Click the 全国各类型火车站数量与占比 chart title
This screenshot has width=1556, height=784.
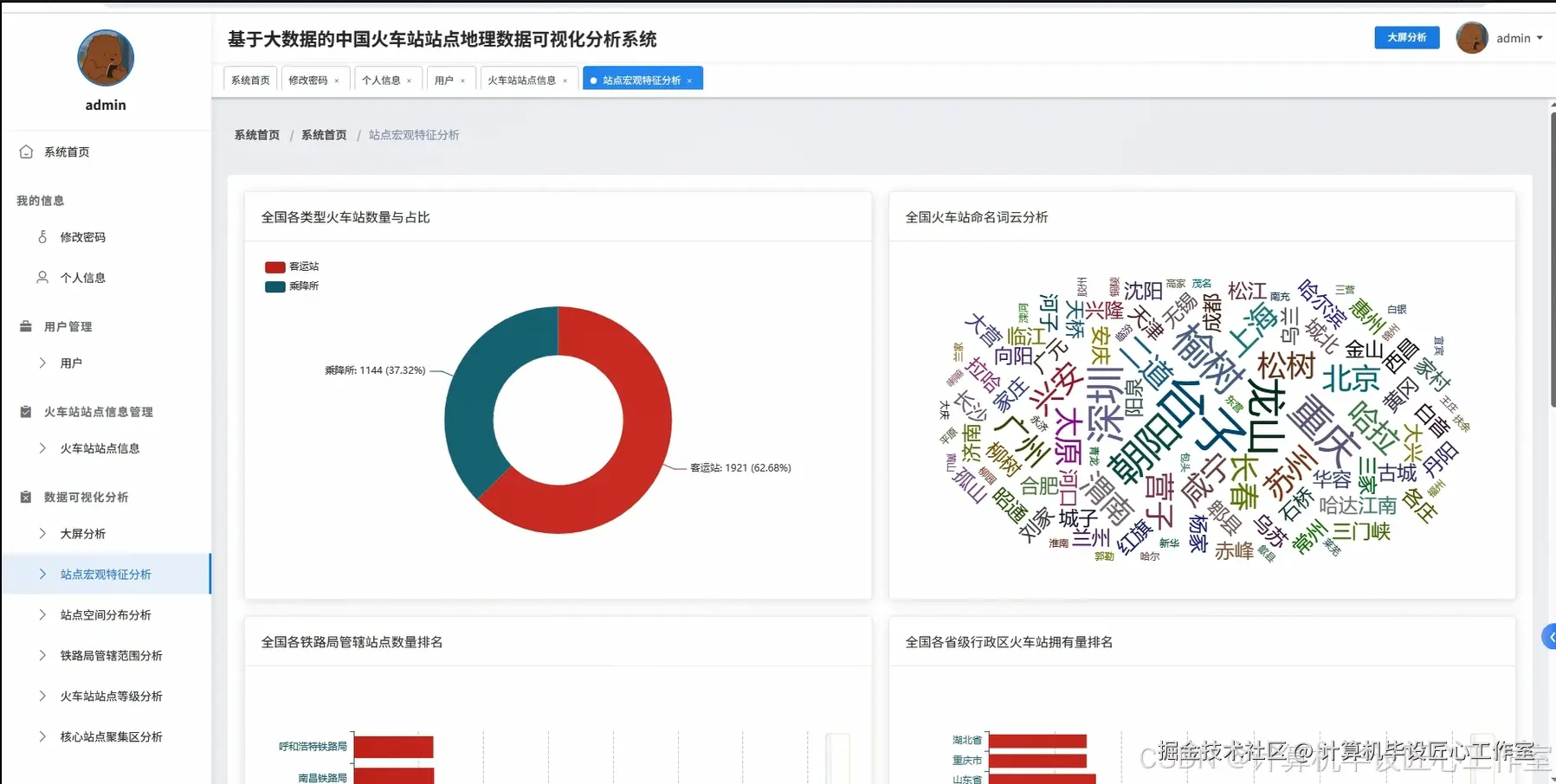[345, 217]
